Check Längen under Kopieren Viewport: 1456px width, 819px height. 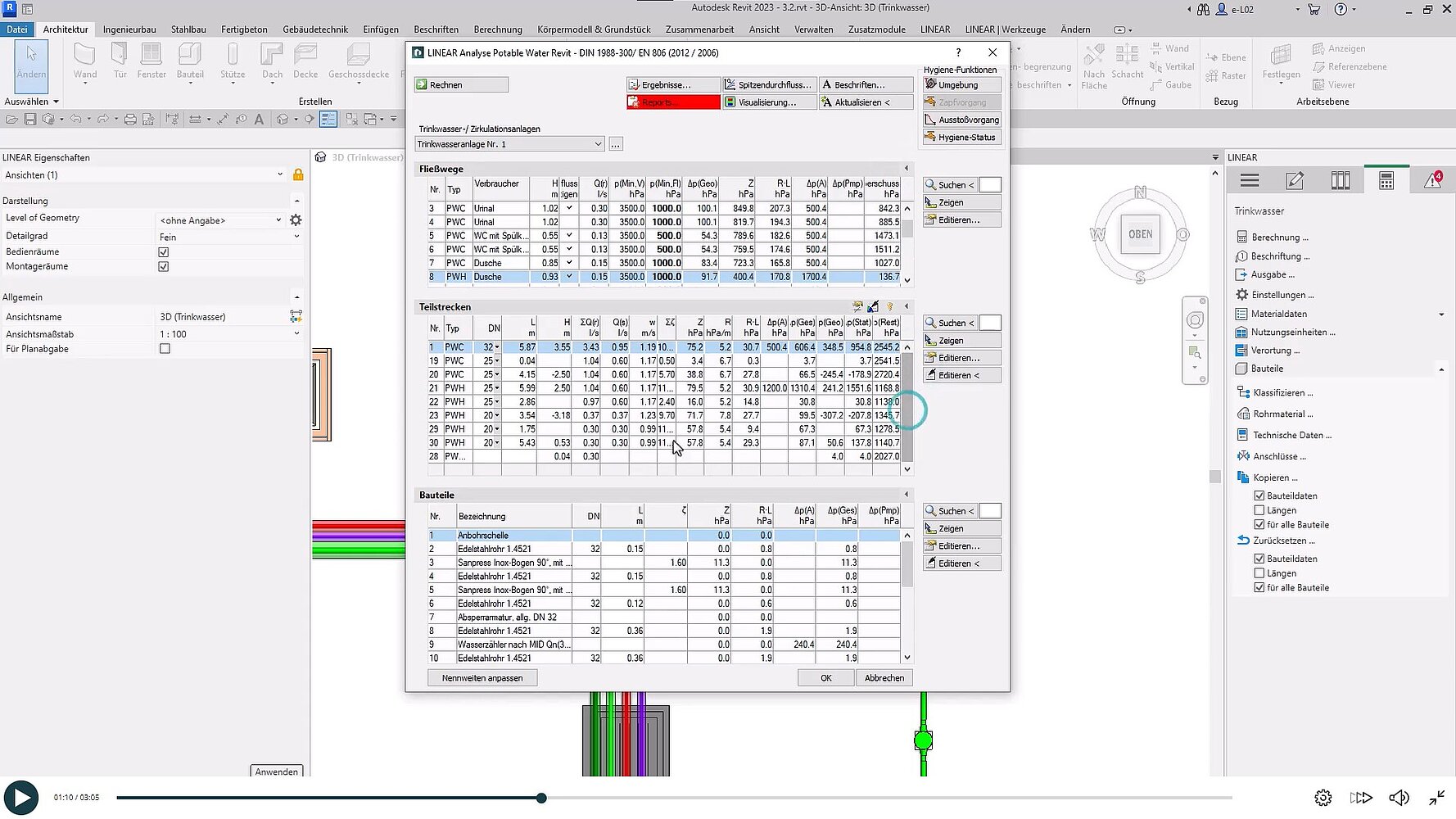tap(1259, 510)
